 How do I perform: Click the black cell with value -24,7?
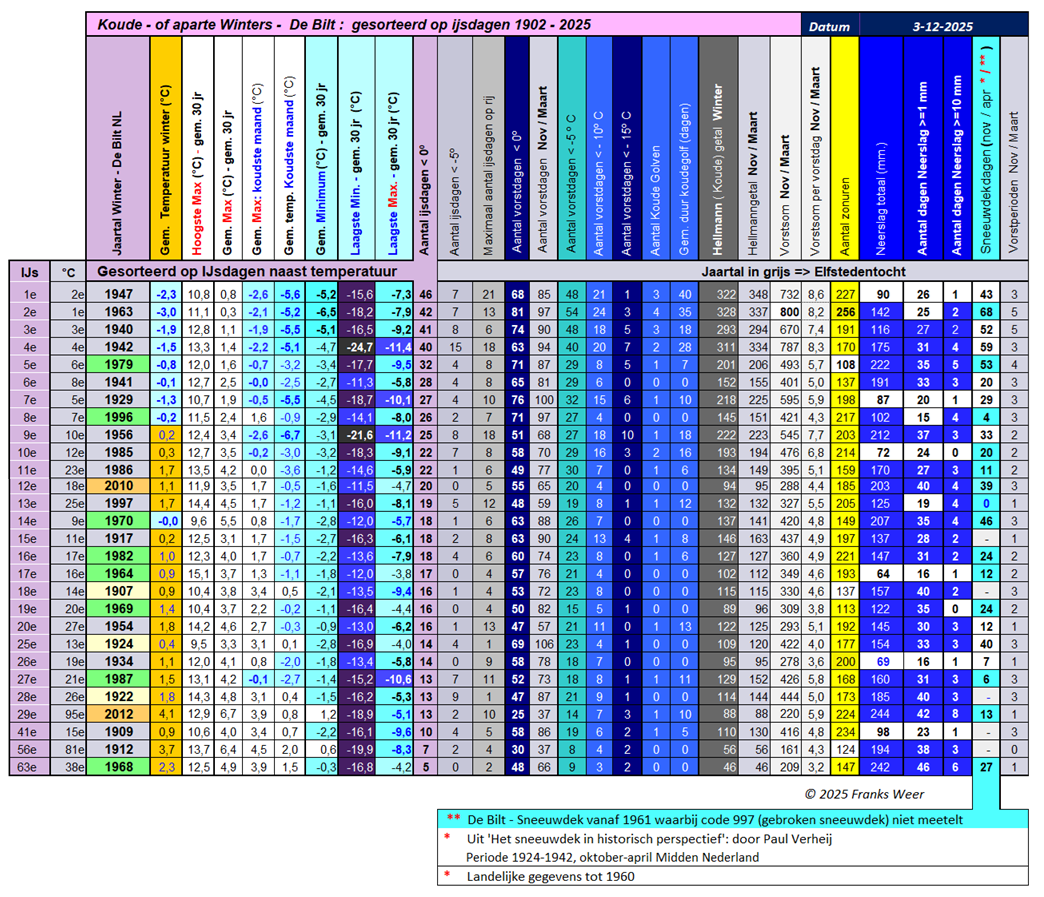[357, 346]
